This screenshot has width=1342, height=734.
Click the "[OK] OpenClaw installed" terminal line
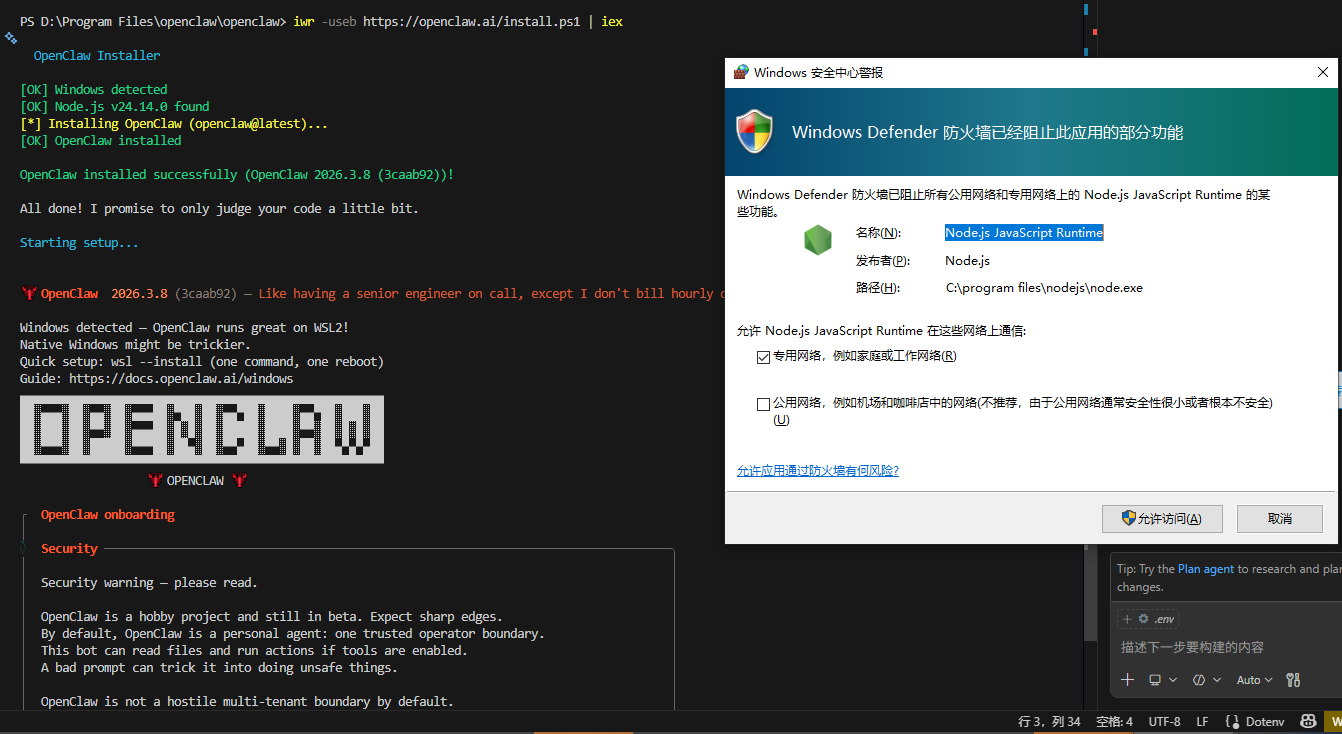pos(101,141)
